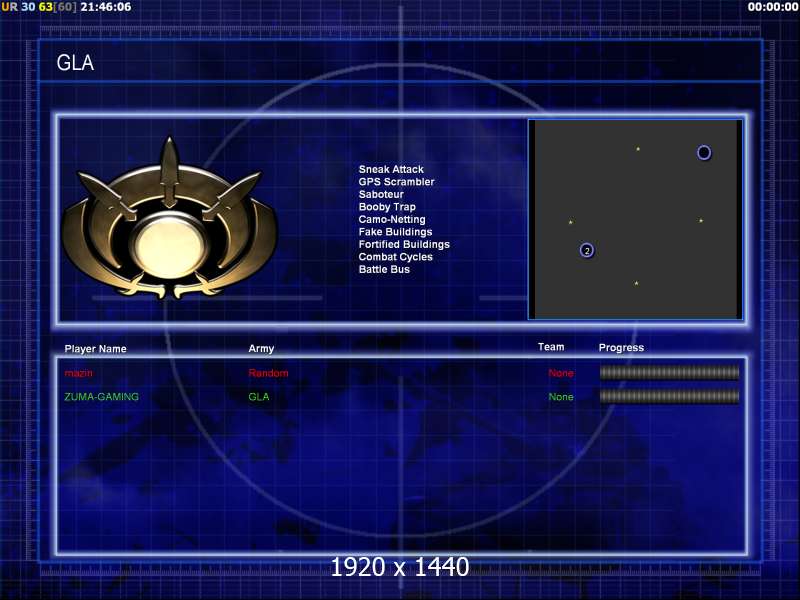800x600 pixels.
Task: Click the 'Team' column header
Action: coord(551,347)
